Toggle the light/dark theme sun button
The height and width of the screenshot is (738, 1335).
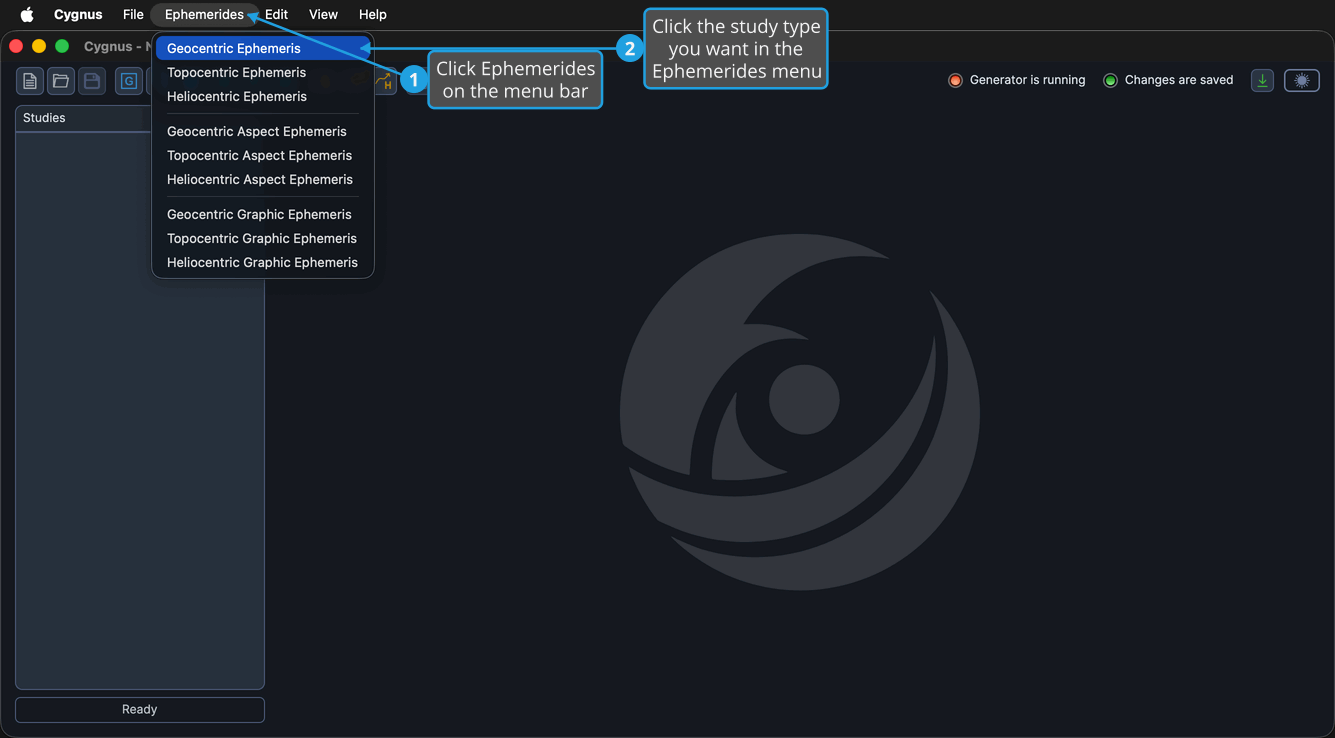[1302, 81]
